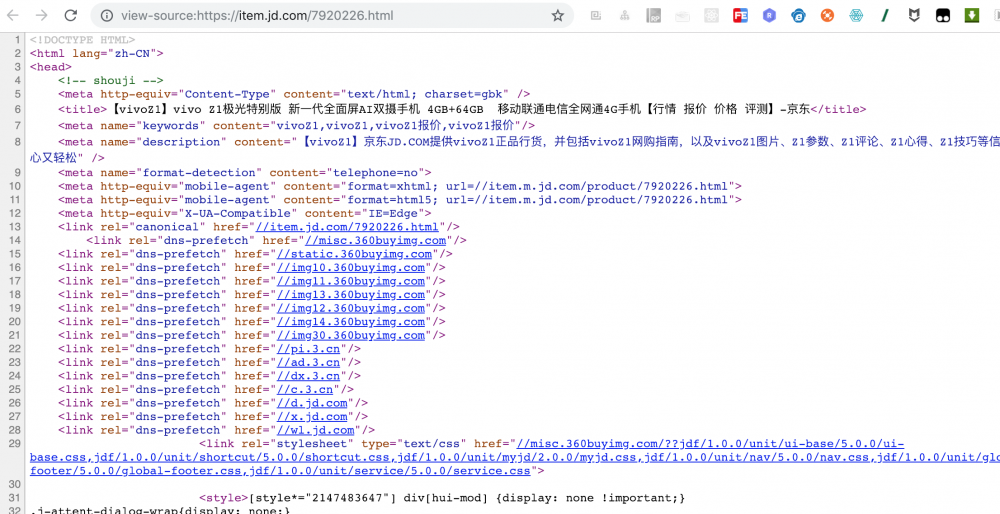Image resolution: width=1000 pixels, height=514 pixels.
Task: Open the red-blue FE helper extension
Action: pyautogui.click(x=740, y=15)
